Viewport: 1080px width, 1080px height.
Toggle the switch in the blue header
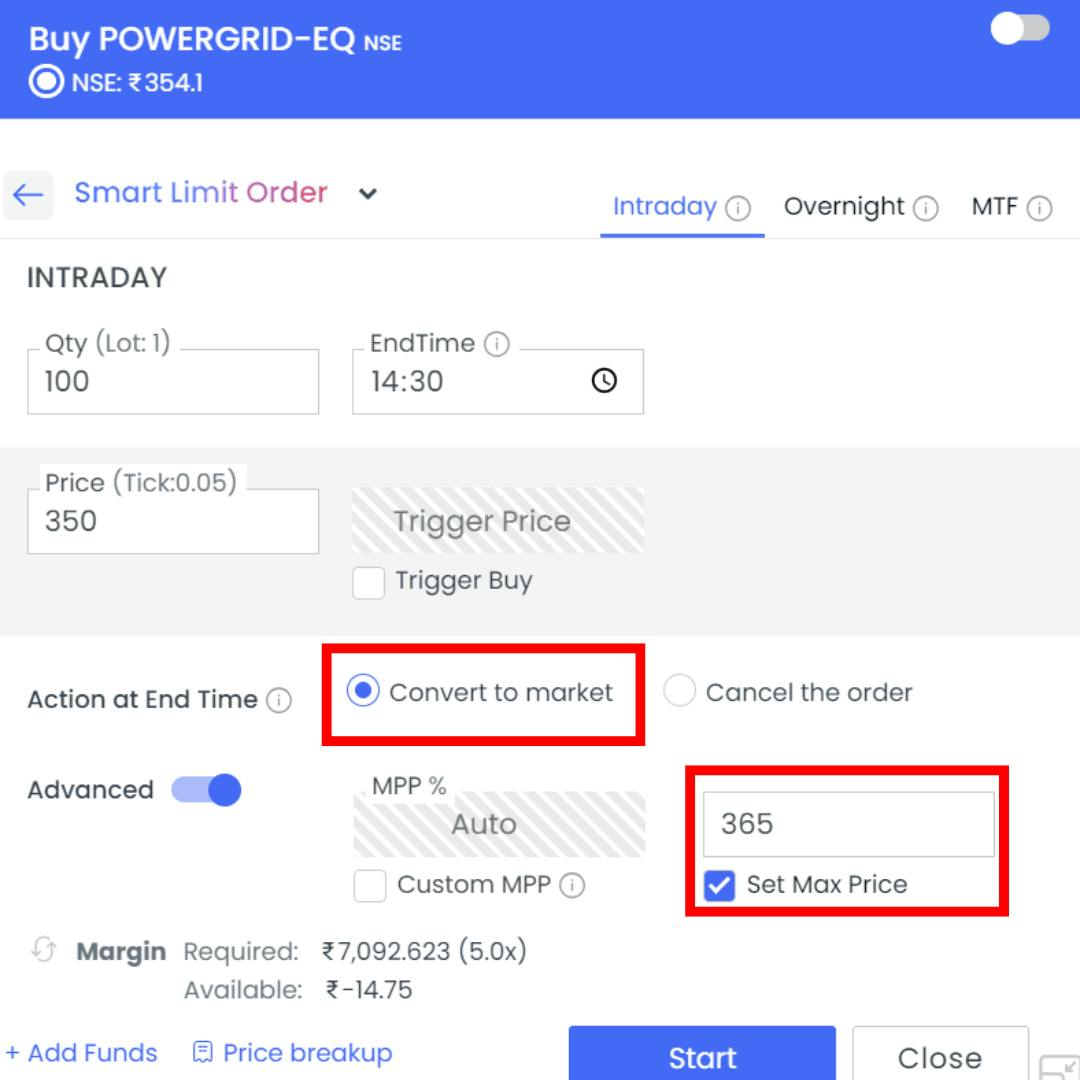1020,29
